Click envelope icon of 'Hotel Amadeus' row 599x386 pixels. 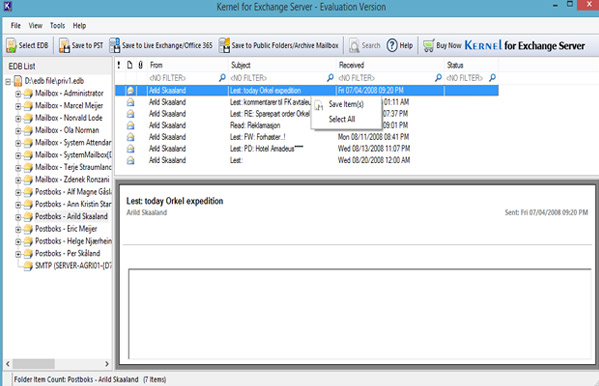[x=131, y=149]
